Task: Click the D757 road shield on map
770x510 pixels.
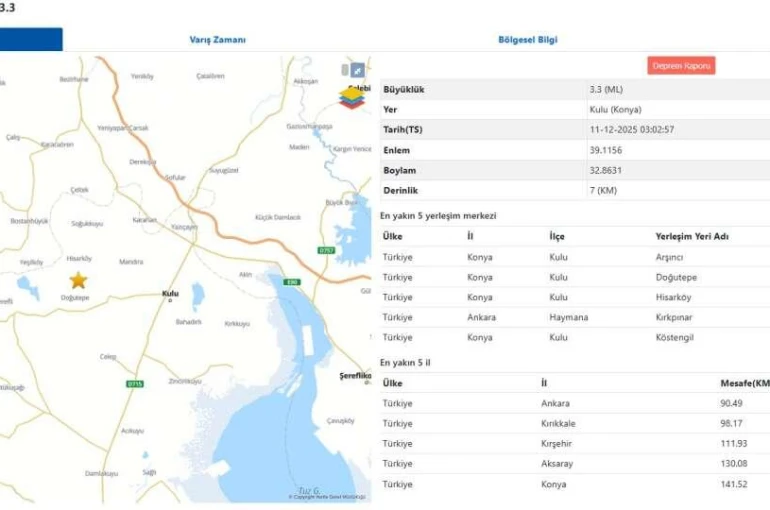Action: [x=326, y=250]
